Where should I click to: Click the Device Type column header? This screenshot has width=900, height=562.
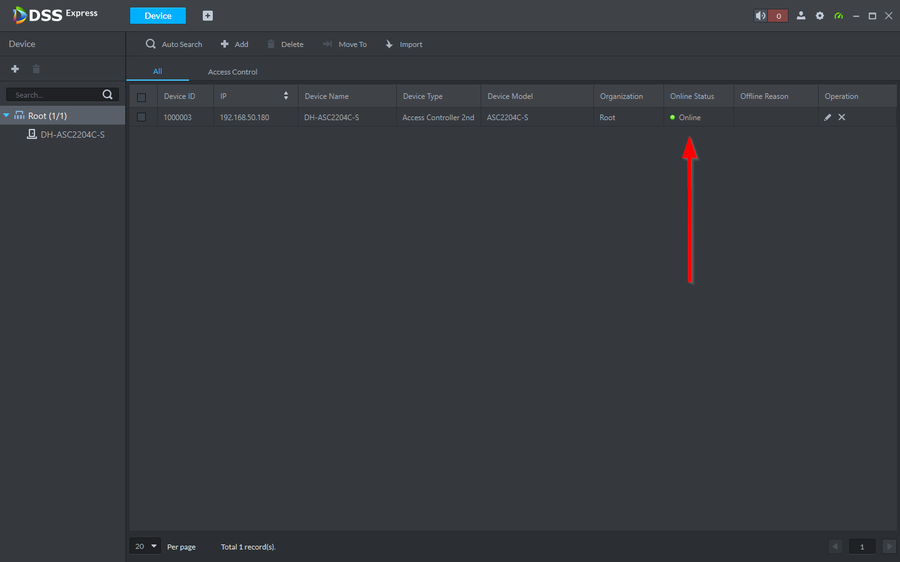[439, 96]
